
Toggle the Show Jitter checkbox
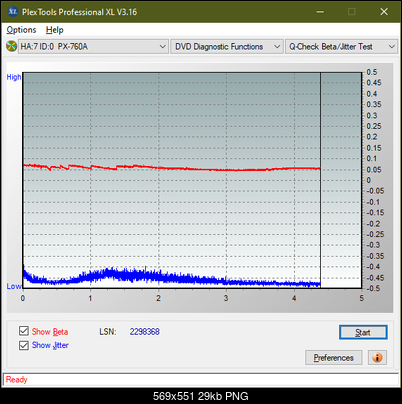pos(24,345)
